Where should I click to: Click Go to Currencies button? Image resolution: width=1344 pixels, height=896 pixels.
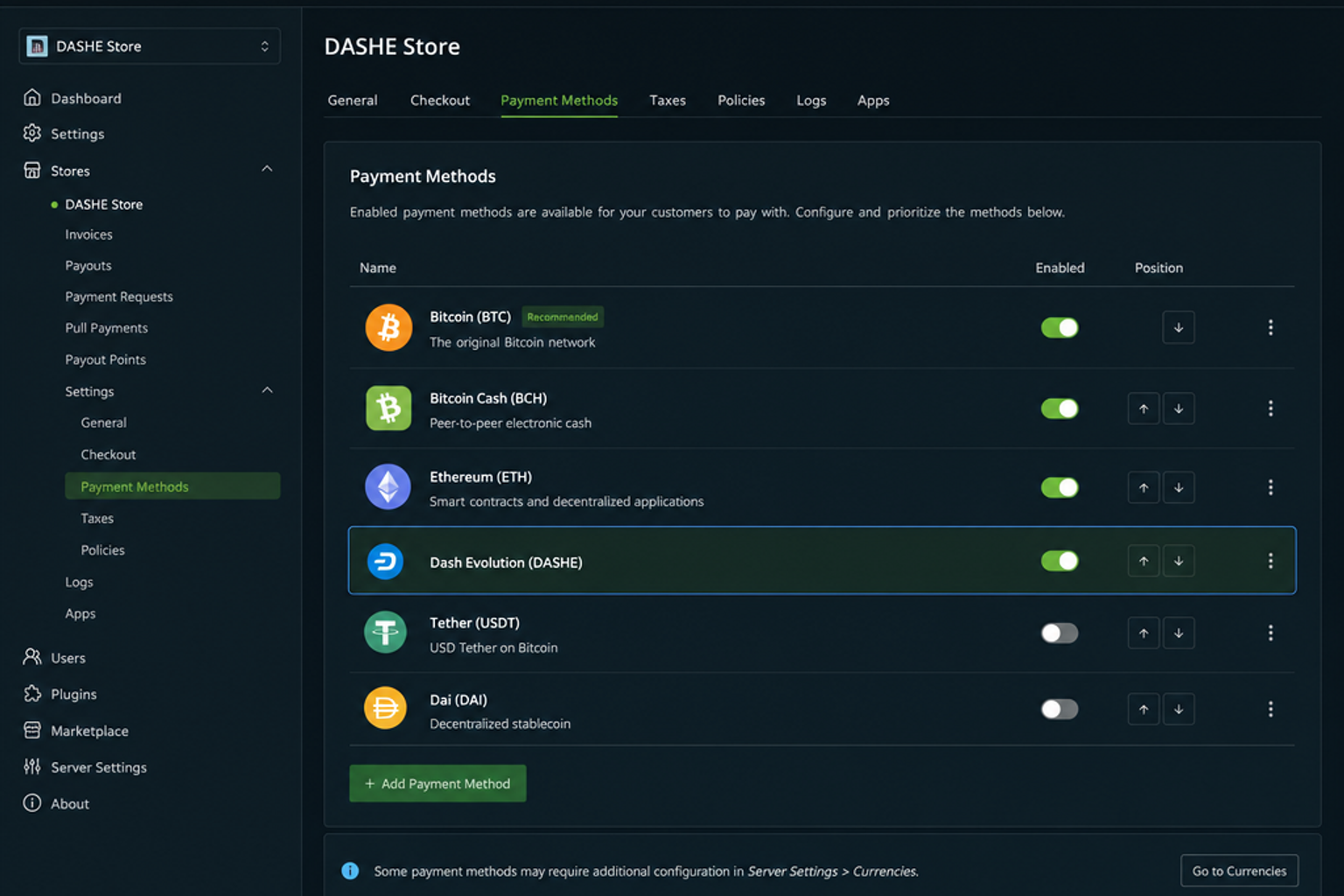[1239, 871]
